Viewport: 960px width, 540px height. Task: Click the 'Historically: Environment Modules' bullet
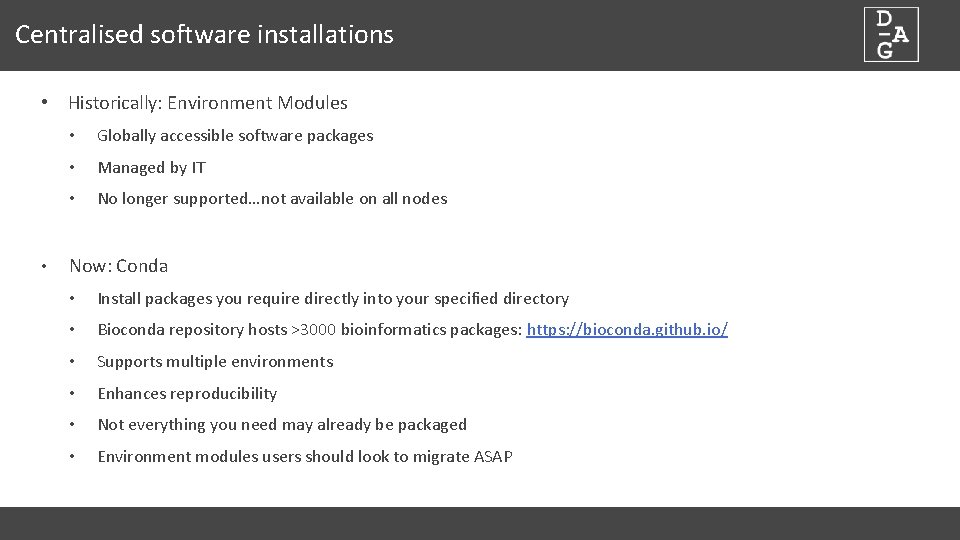[208, 103]
